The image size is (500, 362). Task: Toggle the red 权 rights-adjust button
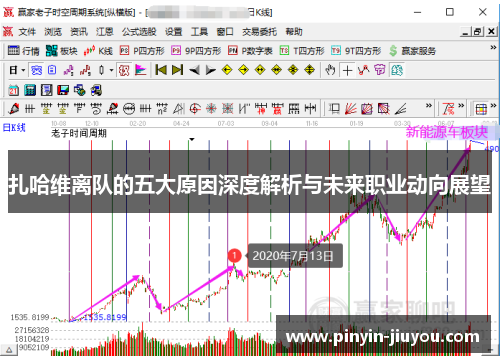[x=124, y=70]
